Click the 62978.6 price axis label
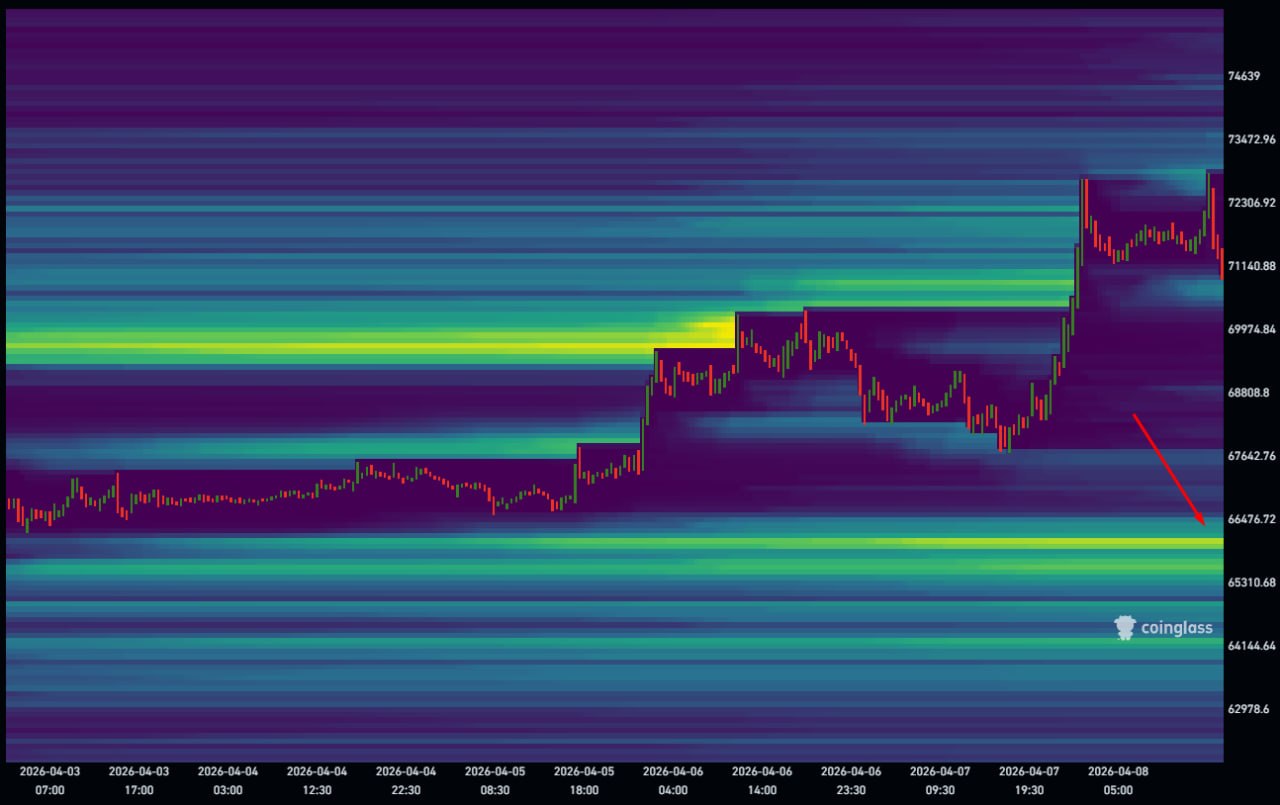The width and height of the screenshot is (1280, 805). coord(1249,708)
